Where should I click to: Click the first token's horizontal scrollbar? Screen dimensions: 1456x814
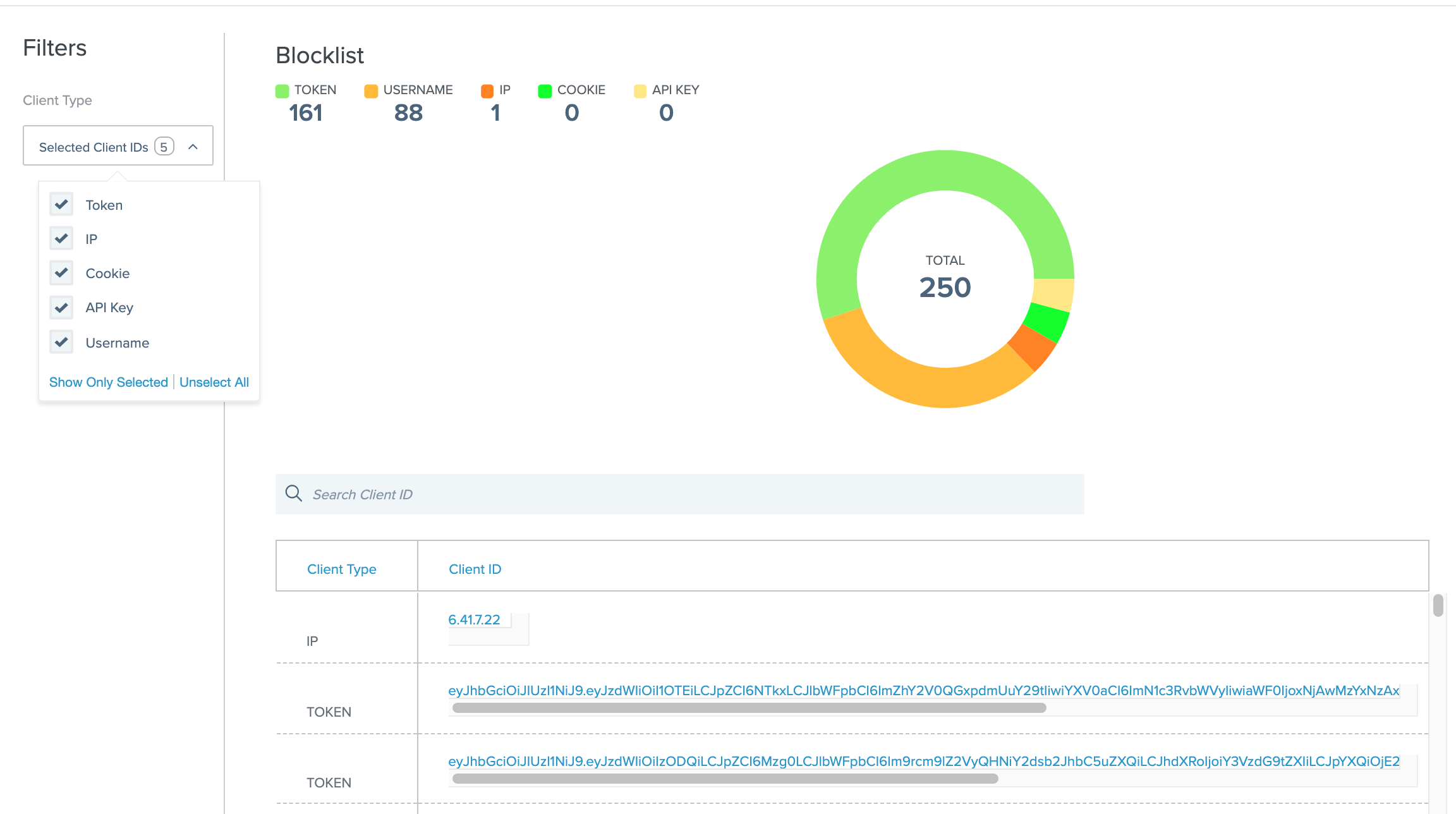point(749,708)
